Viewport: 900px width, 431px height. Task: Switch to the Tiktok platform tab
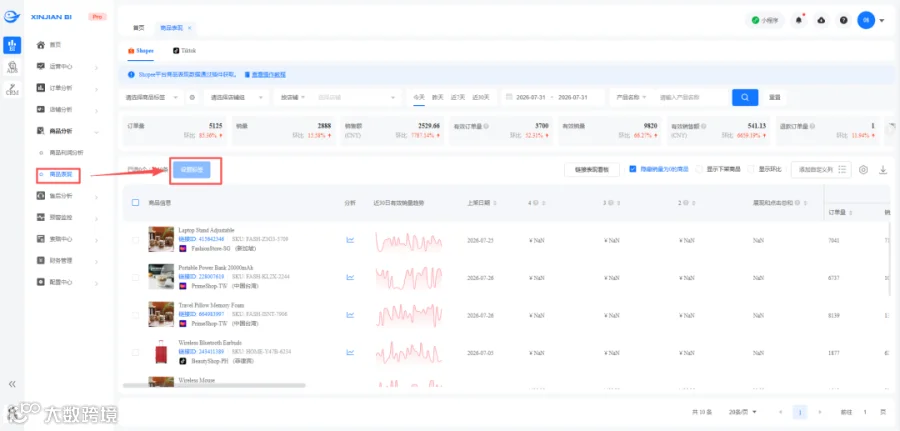coord(184,51)
